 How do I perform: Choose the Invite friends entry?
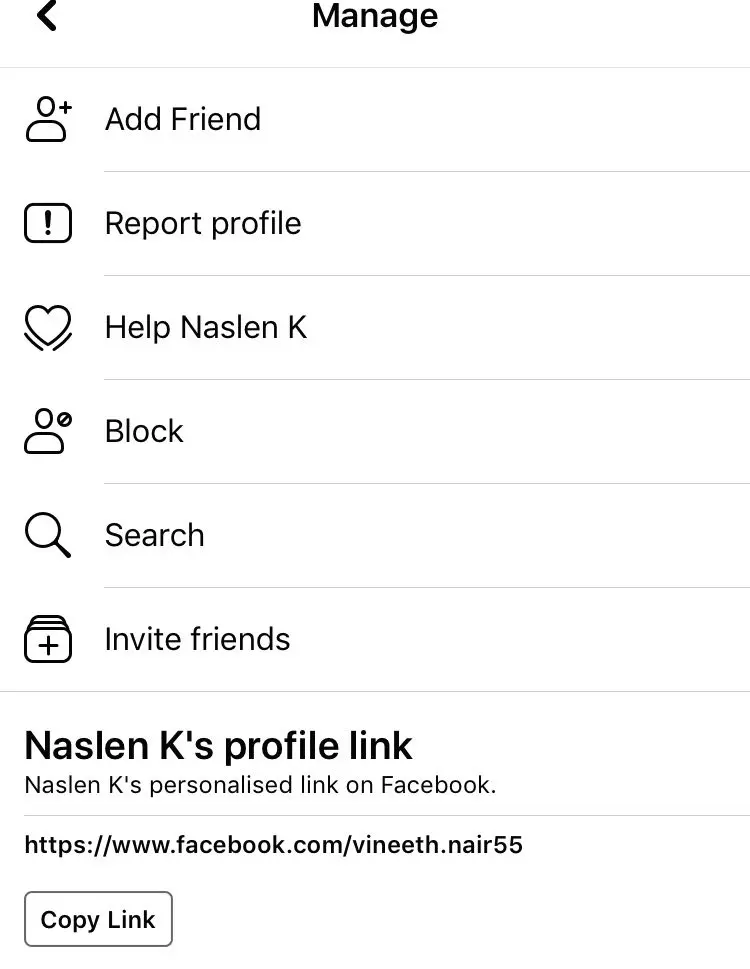click(197, 640)
